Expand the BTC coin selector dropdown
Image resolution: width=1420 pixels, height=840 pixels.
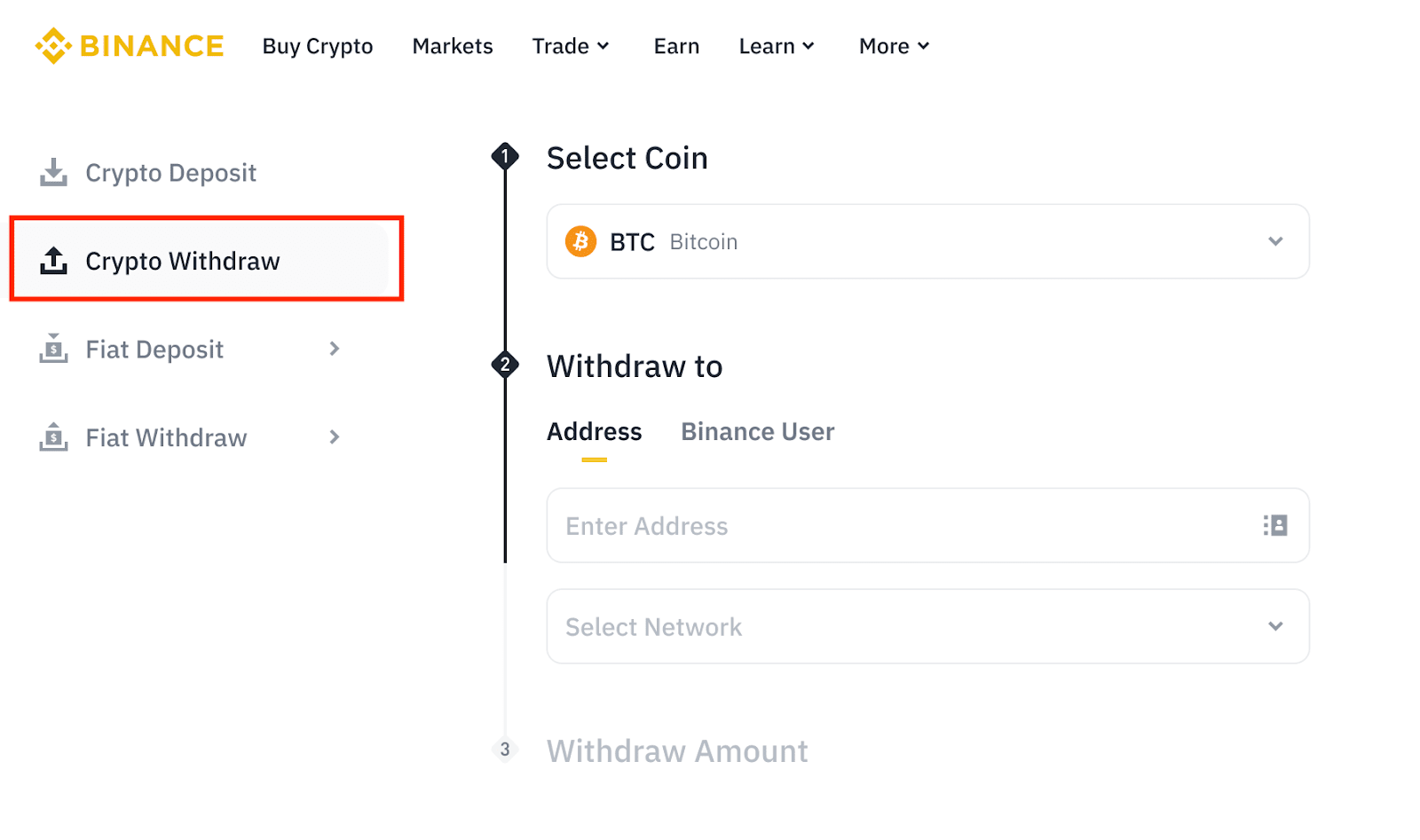tap(1275, 241)
